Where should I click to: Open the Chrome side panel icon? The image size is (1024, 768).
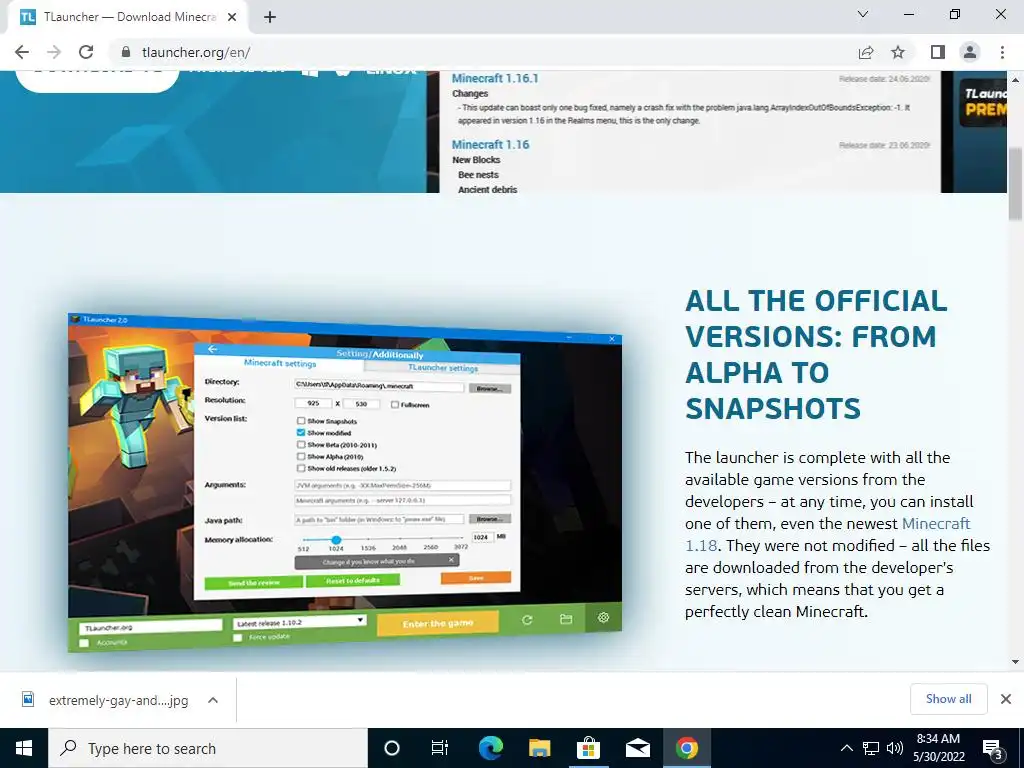[938, 52]
